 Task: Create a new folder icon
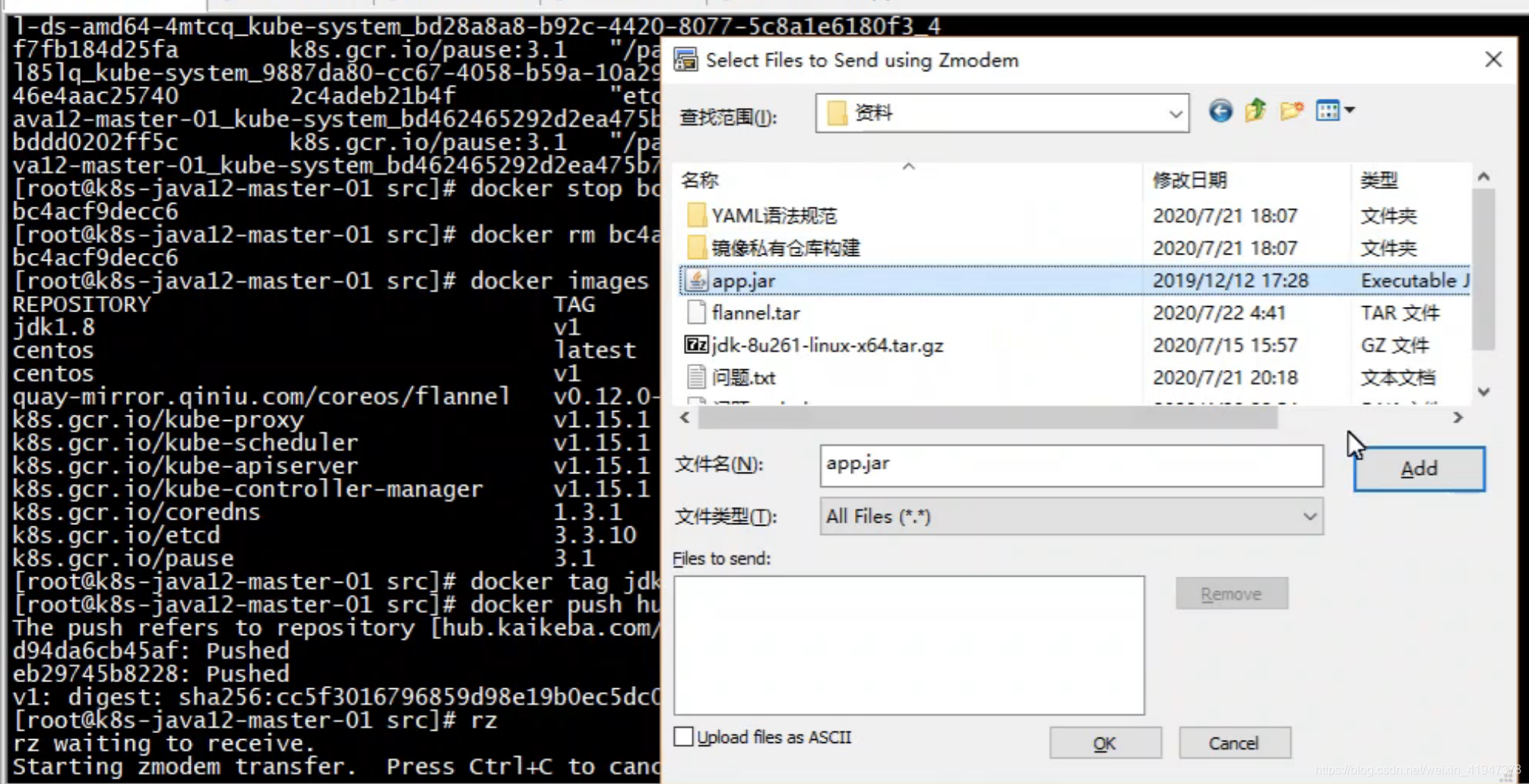[1291, 112]
